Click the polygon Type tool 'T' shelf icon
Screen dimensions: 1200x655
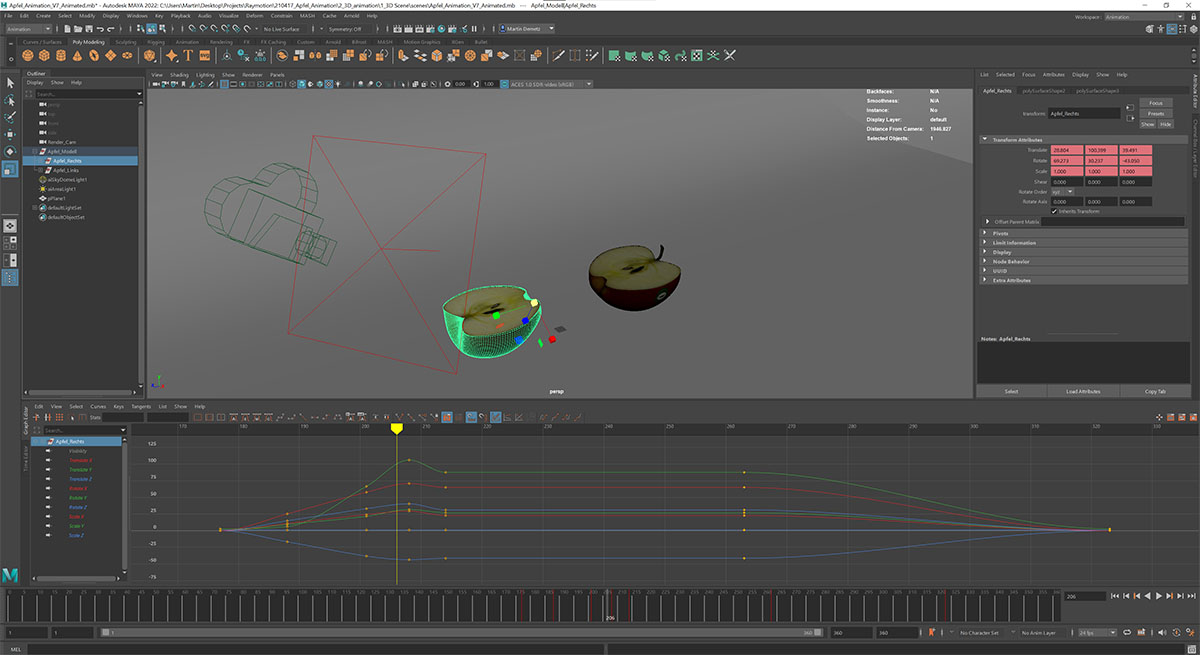pyautogui.click(x=186, y=56)
